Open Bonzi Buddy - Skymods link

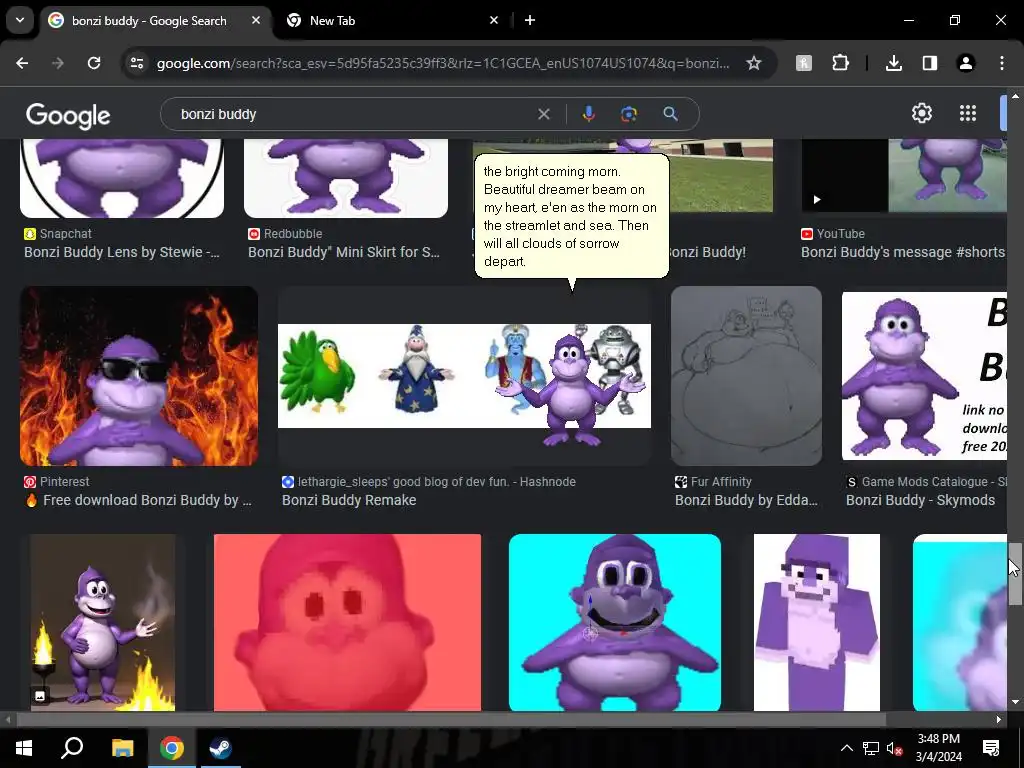click(921, 500)
